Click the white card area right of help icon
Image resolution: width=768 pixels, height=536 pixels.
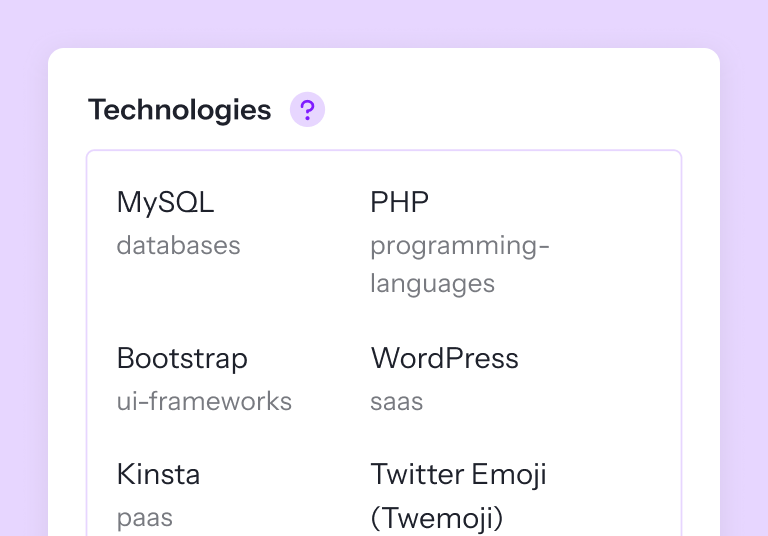coord(500,110)
